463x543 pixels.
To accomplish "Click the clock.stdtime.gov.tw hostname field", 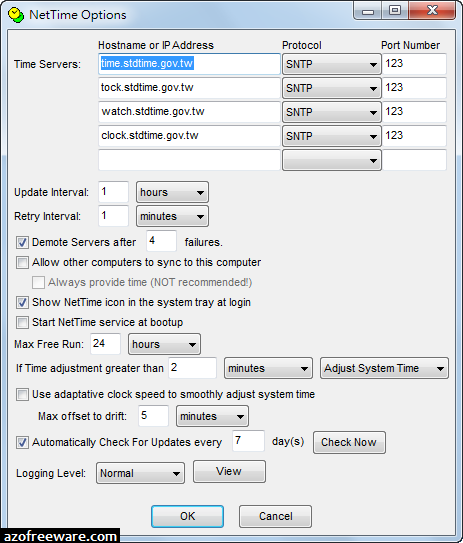I will pyautogui.click(x=189, y=136).
